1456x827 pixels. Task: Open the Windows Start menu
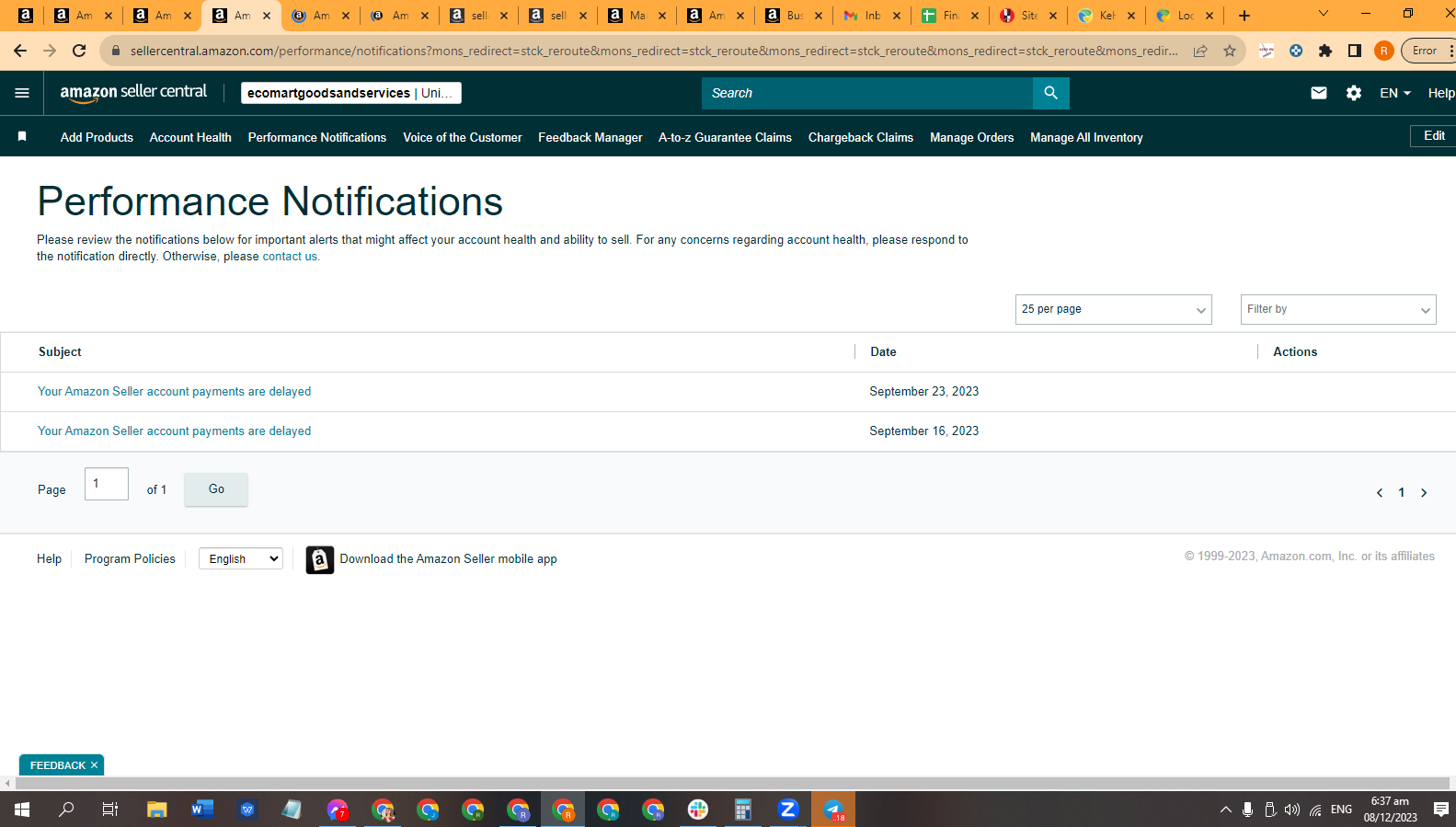point(22,810)
